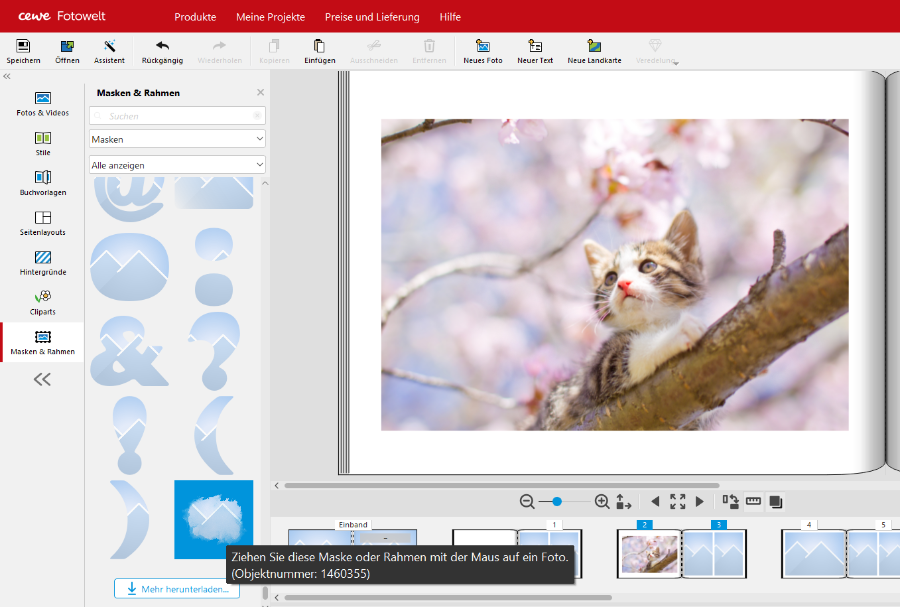The width and height of the screenshot is (900, 607).
Task: Select the cat photo page 2 thumbnail
Action: pos(648,554)
